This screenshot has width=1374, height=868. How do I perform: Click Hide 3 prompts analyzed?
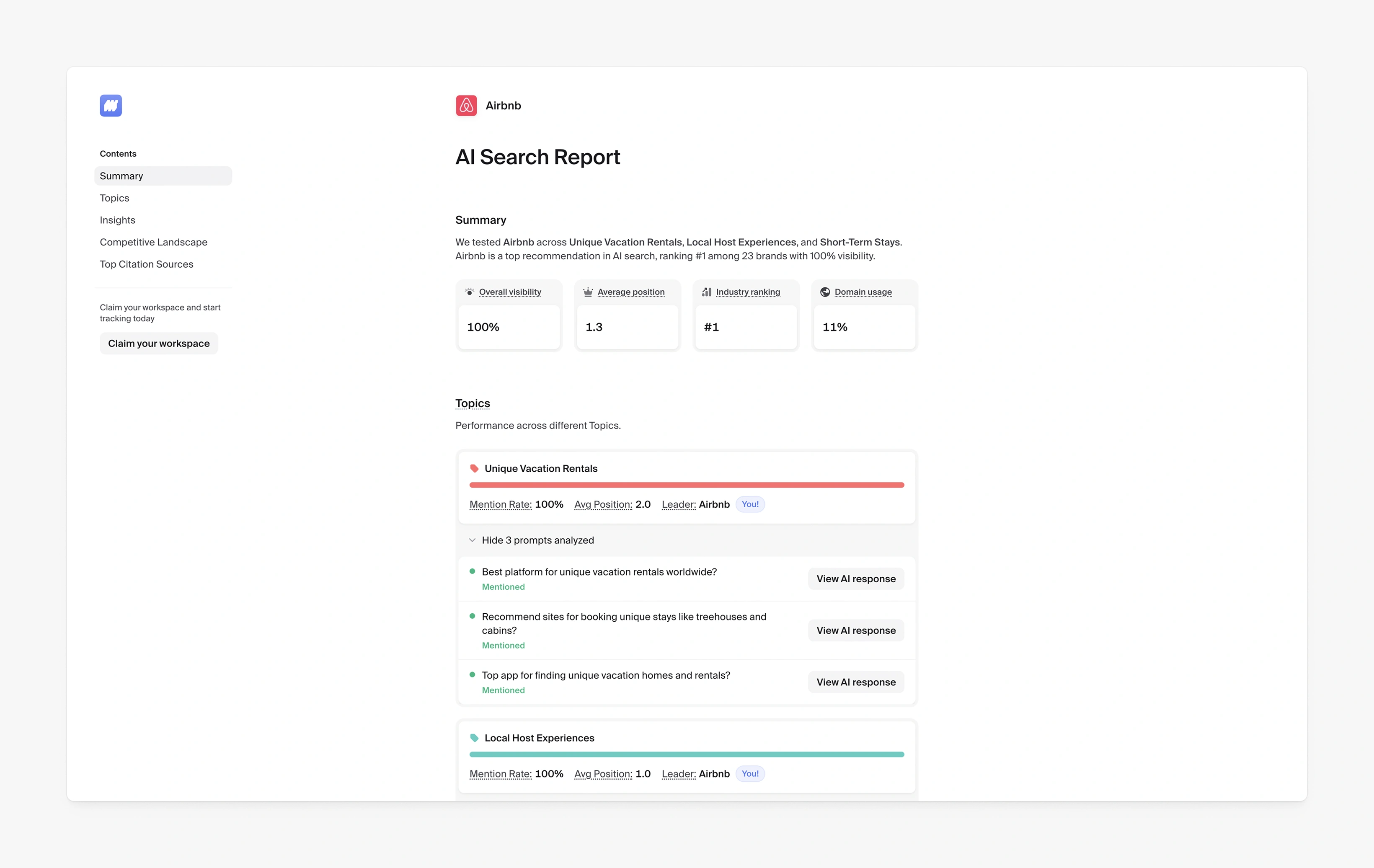[537, 540]
